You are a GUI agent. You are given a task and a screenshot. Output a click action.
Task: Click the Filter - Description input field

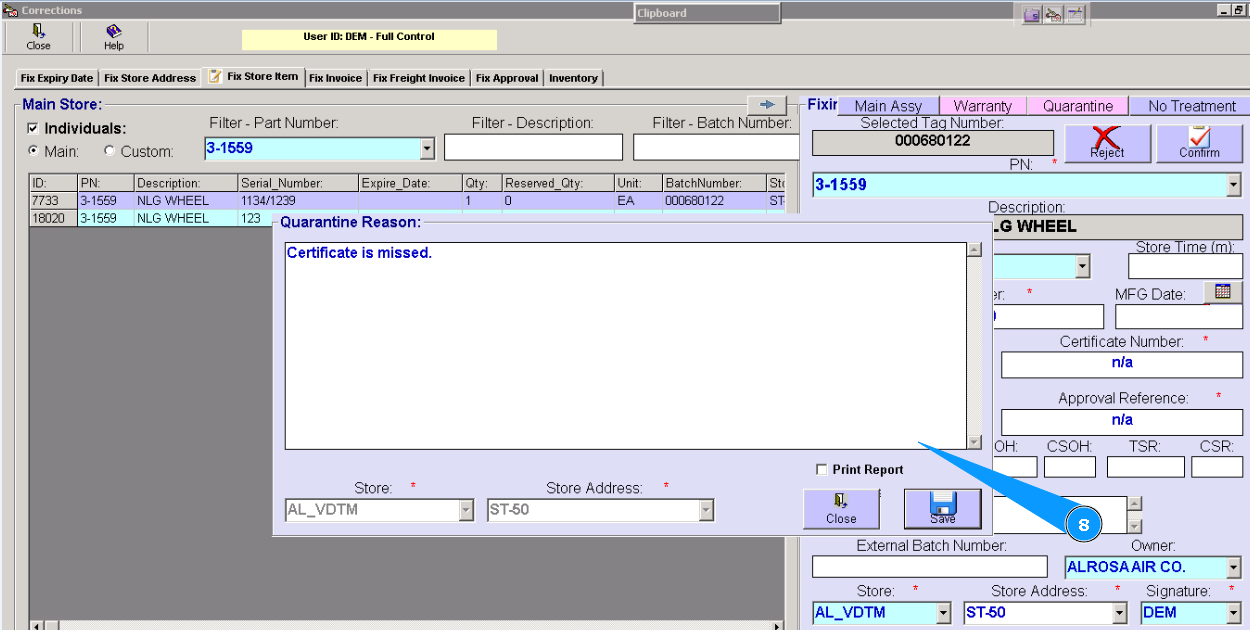(533, 148)
